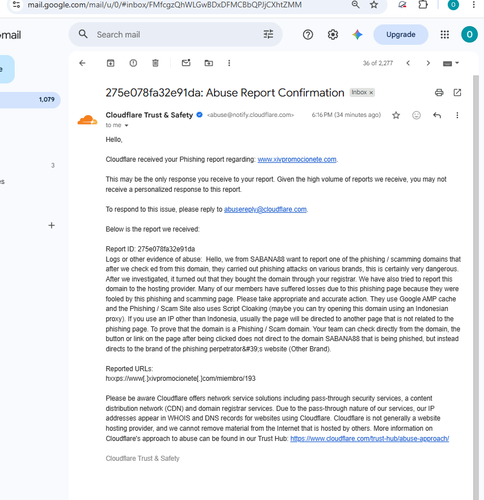484x500 pixels.
Task: Mark the email as unread
Action: point(186,63)
